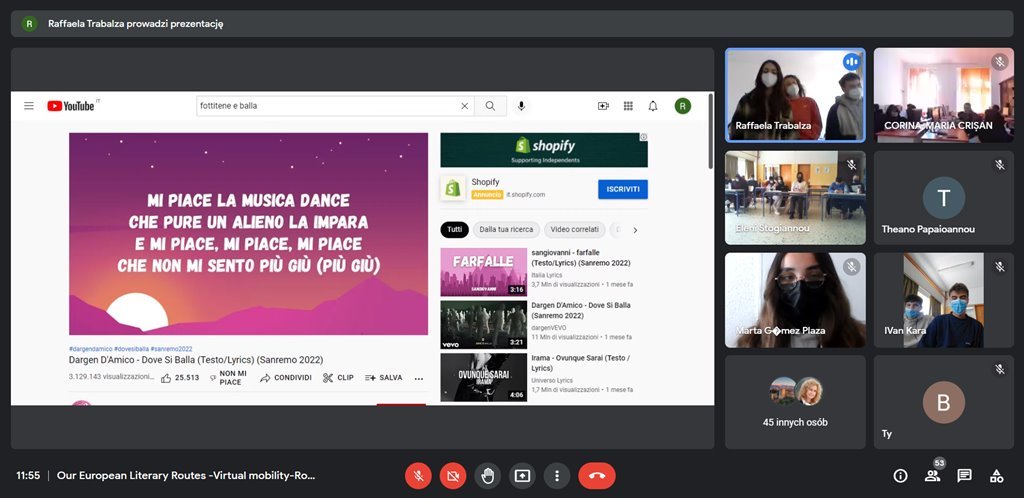Open the FARFALLE video thumbnail
Image resolution: width=1024 pixels, height=498 pixels.
[483, 272]
